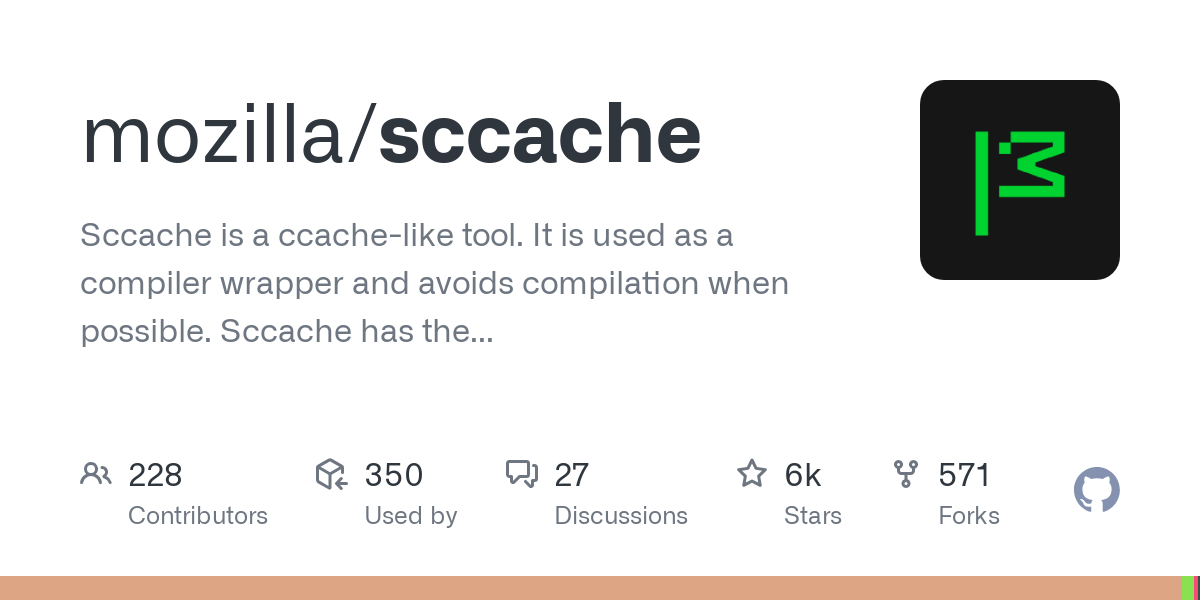Click the Mozilla flag logo avatar
Screen dimensions: 1200x600
coord(1020,180)
